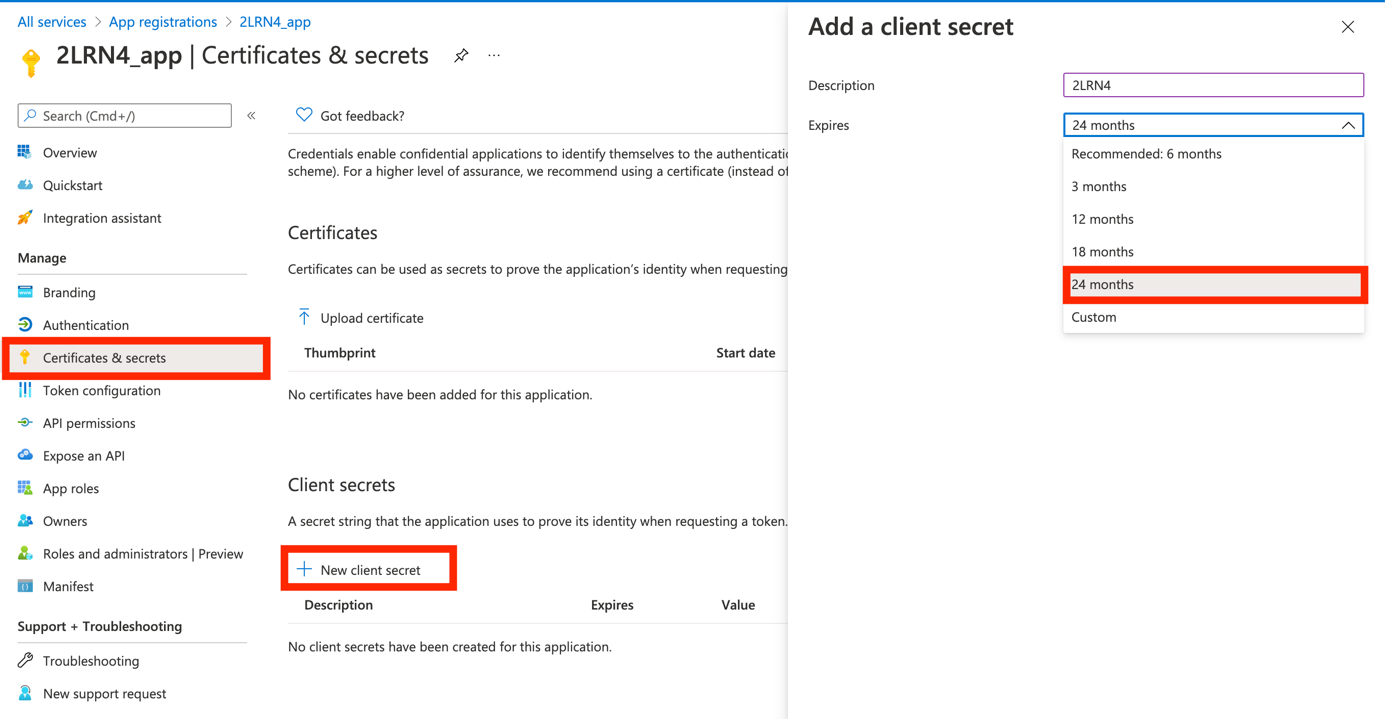Close the Add a client secret panel
The height and width of the screenshot is (719, 1385).
point(1348,27)
